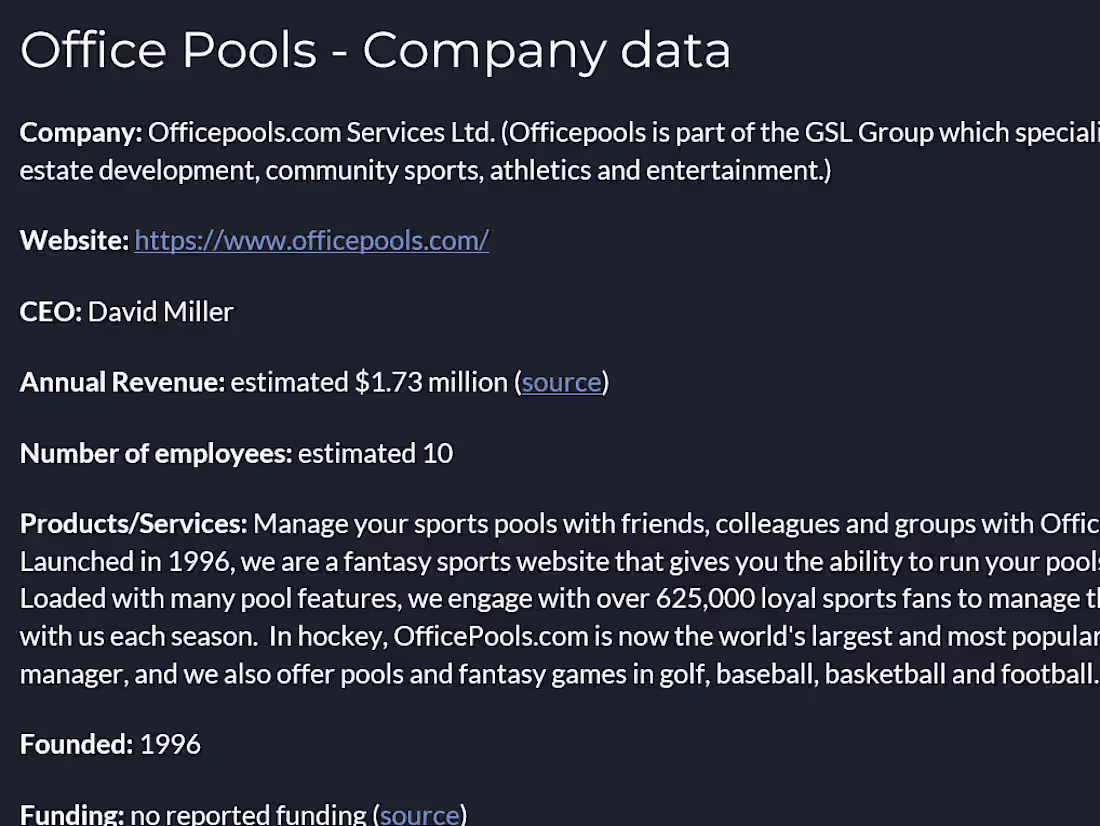Click the 'Office Pools - Company data' heading

coord(375,51)
